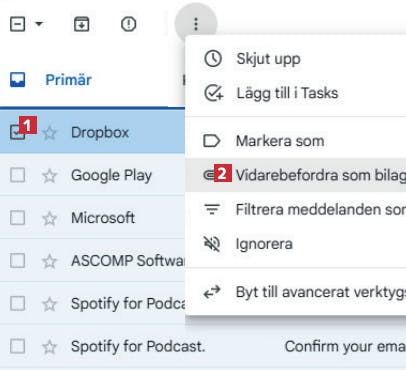The height and width of the screenshot is (370, 406).
Task: Check the Google Play email checkbox
Action: click(17, 175)
